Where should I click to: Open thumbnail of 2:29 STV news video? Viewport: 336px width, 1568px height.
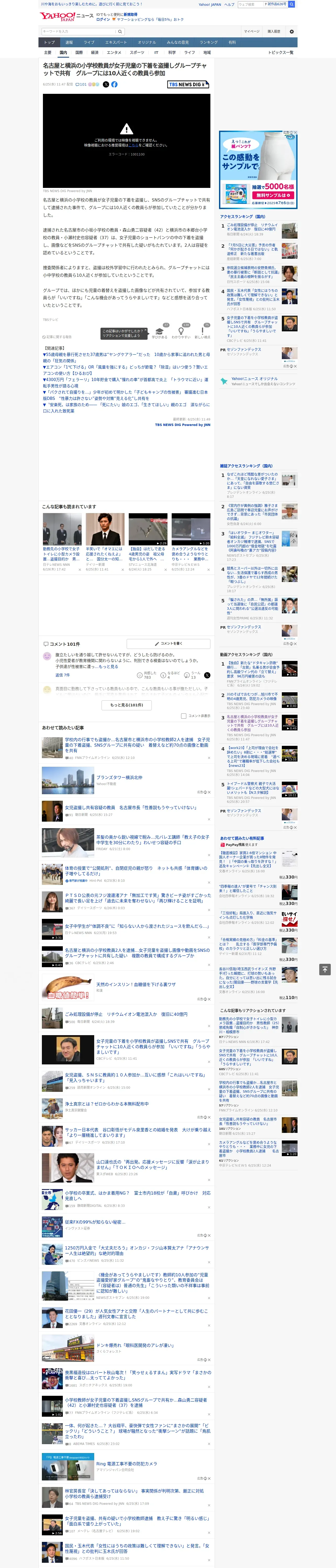coord(148,529)
